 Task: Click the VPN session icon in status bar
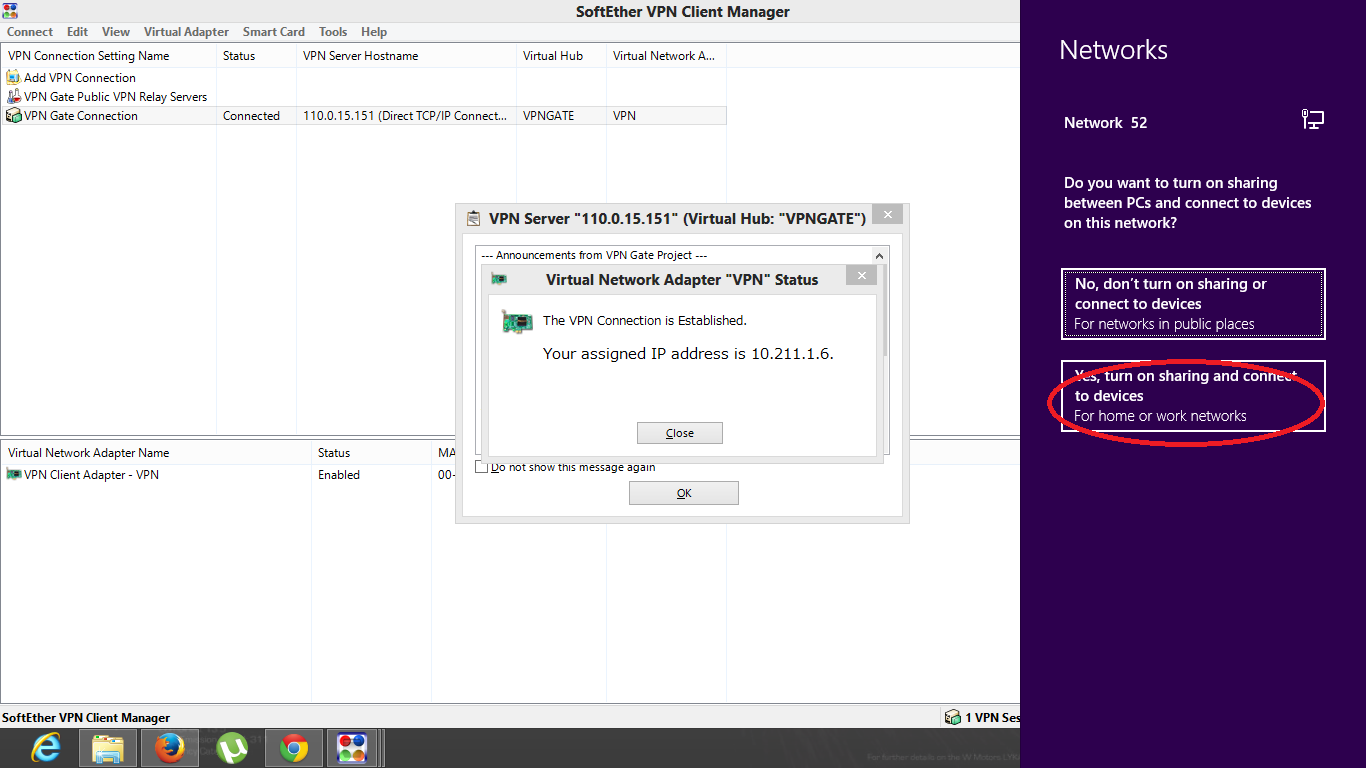(953, 717)
